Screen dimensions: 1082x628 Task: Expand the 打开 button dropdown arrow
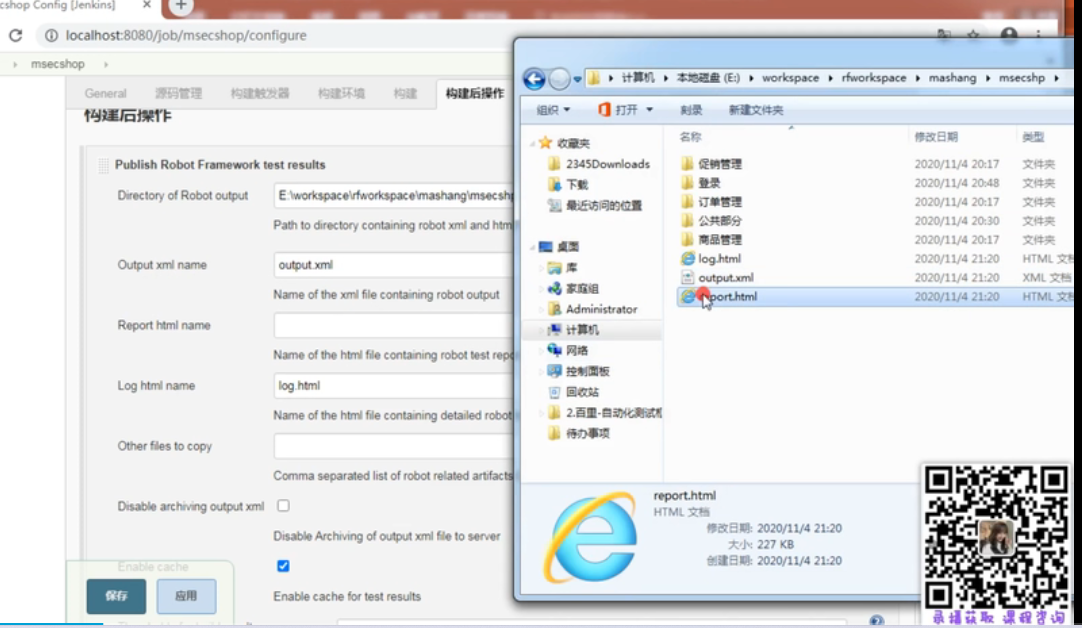click(649, 110)
